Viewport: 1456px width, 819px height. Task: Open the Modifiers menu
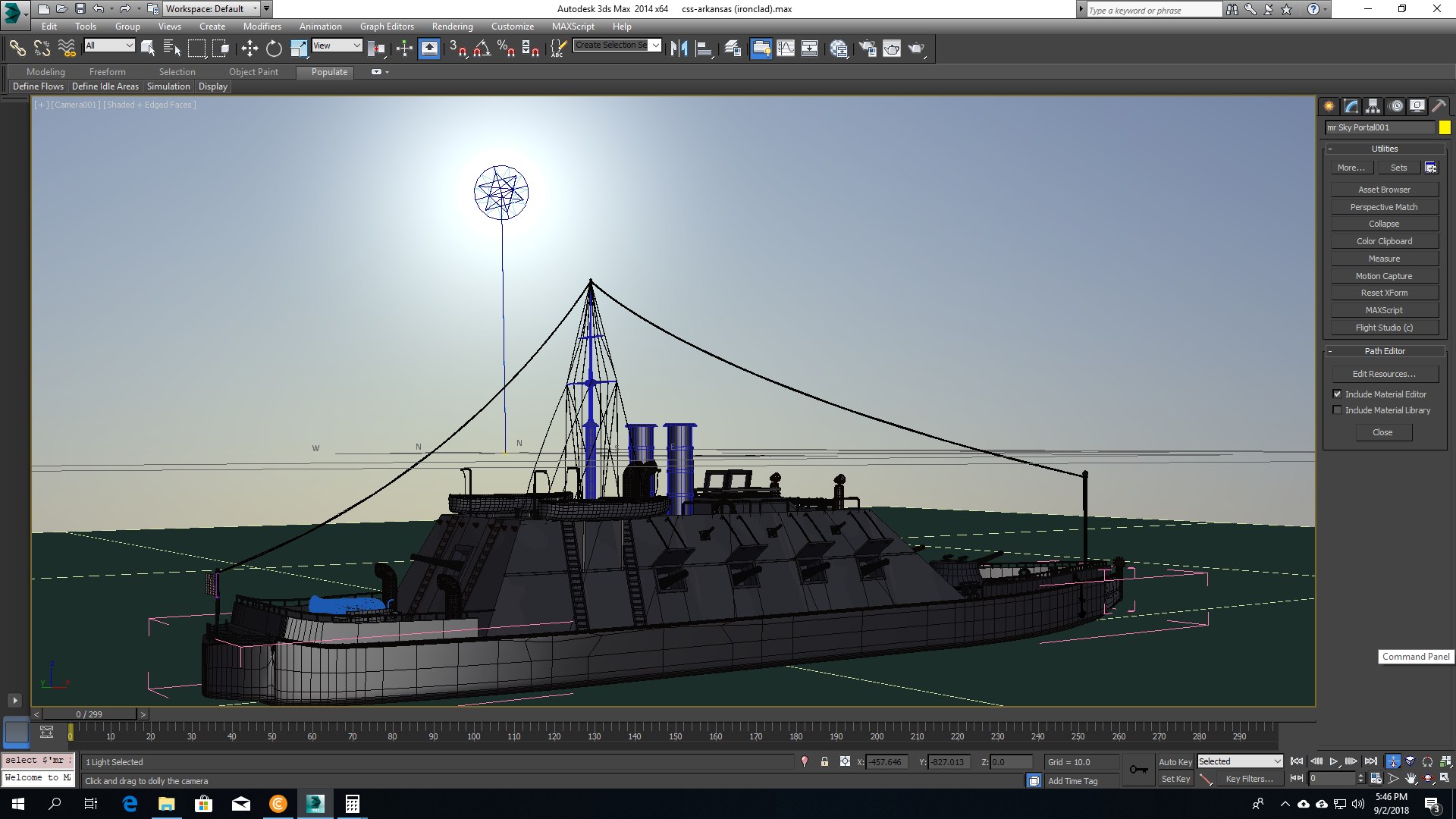262,27
